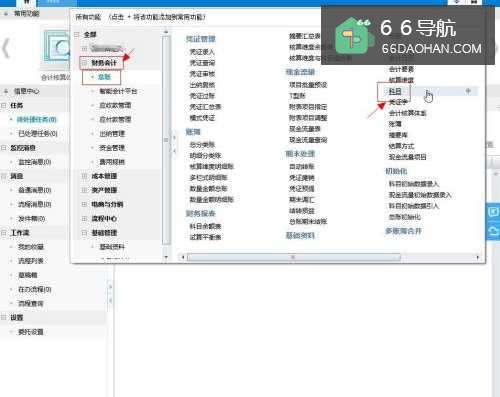Viewport: 500px width, 397px height.
Task: Click the tree scrollbar down arrow
Action: pos(166,257)
